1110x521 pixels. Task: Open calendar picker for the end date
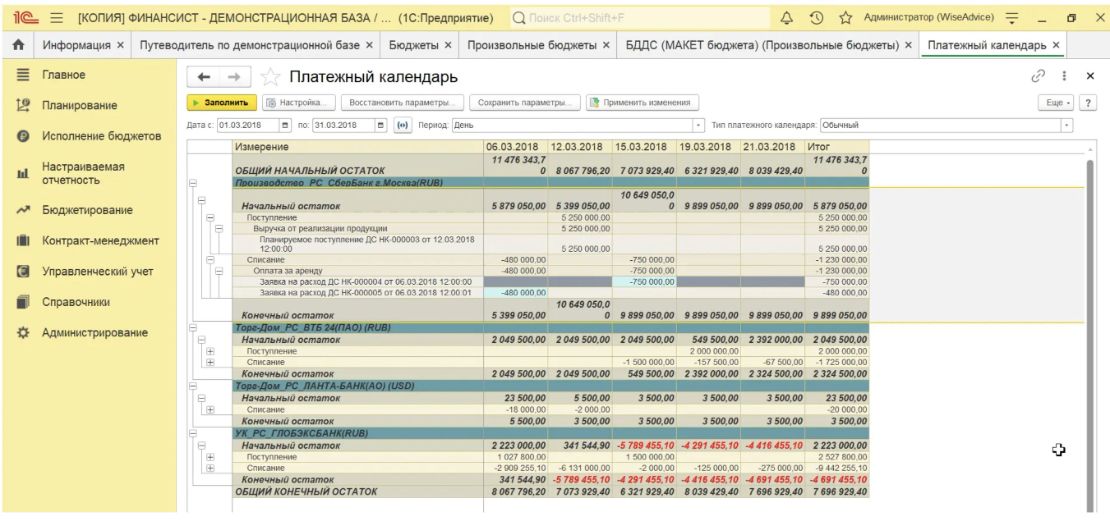click(380, 124)
